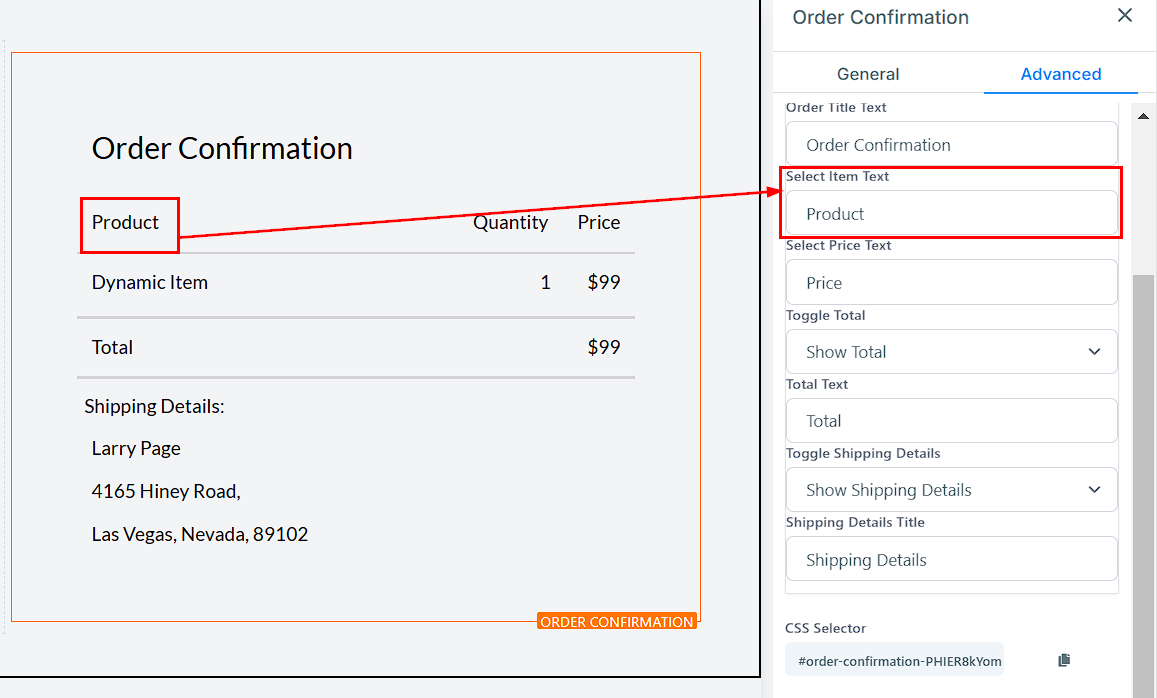The width and height of the screenshot is (1157, 698).
Task: Focus the Shipping Details Title field
Action: (x=951, y=560)
